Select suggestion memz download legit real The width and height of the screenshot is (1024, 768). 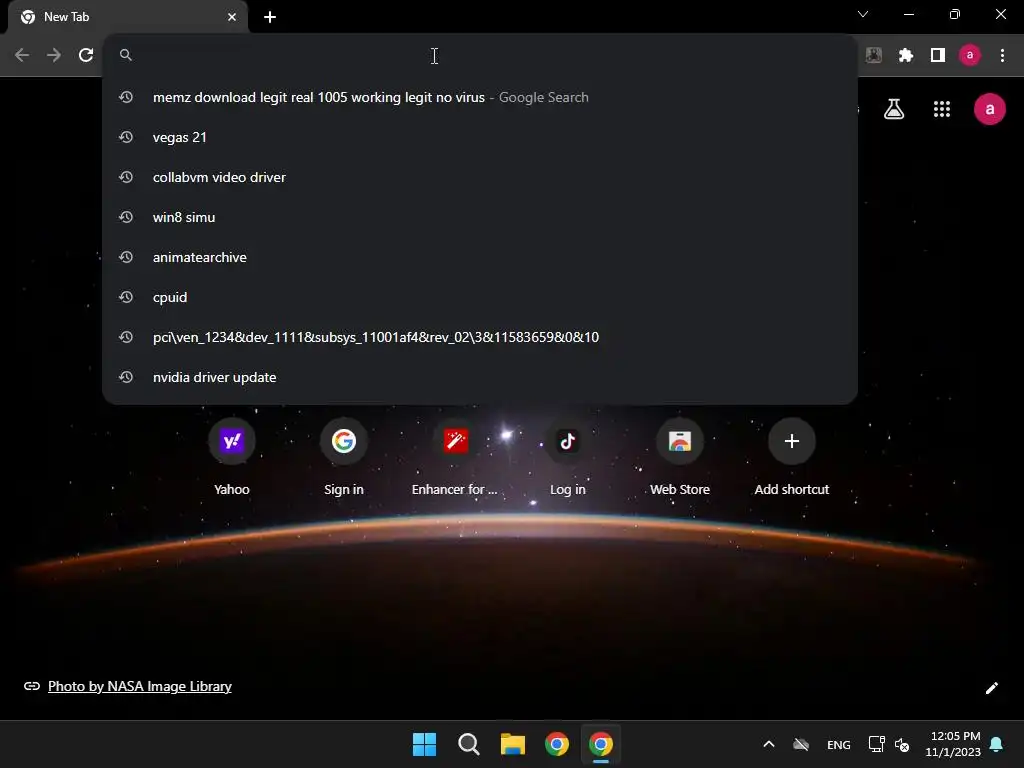click(480, 97)
